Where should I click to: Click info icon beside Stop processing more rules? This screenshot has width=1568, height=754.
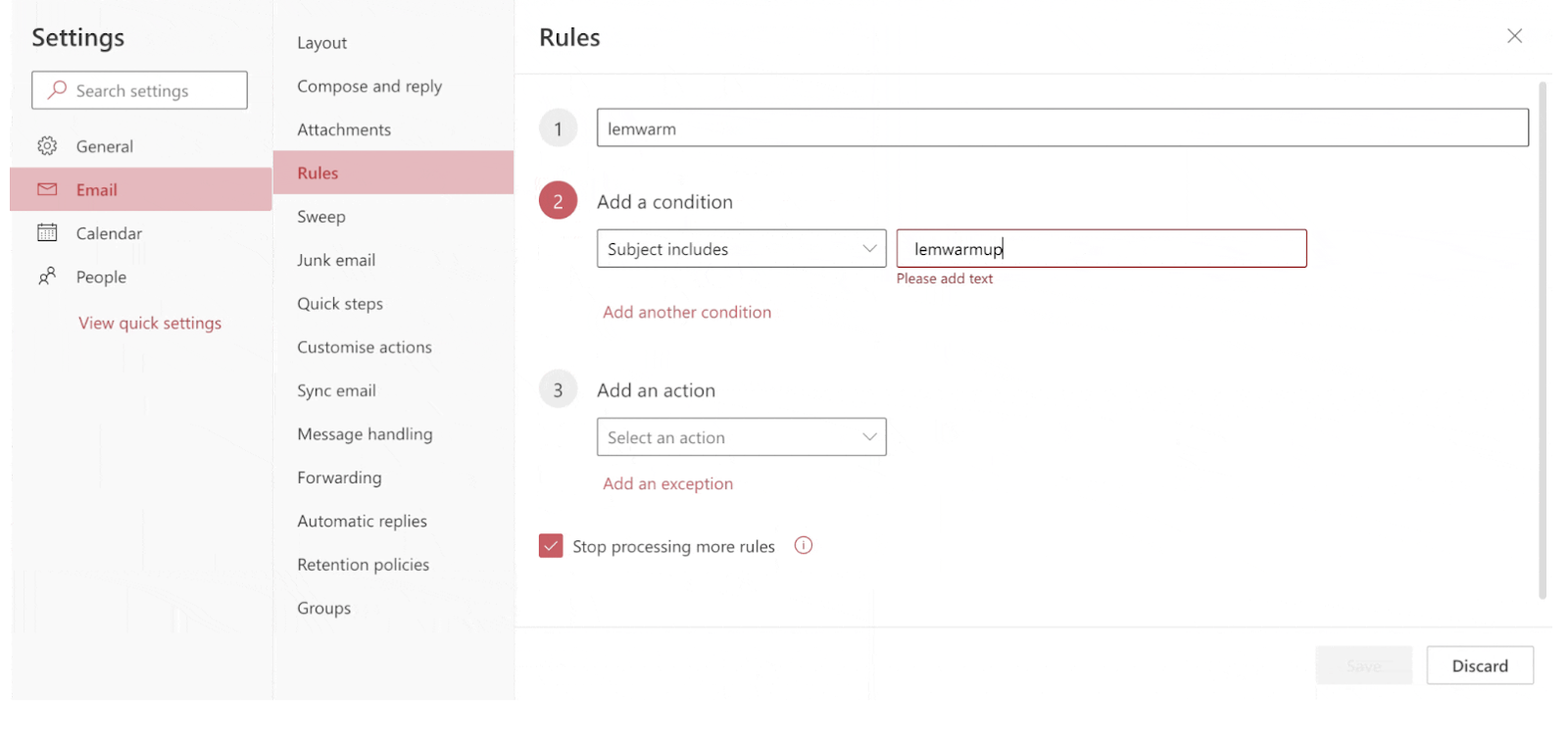pyautogui.click(x=804, y=546)
